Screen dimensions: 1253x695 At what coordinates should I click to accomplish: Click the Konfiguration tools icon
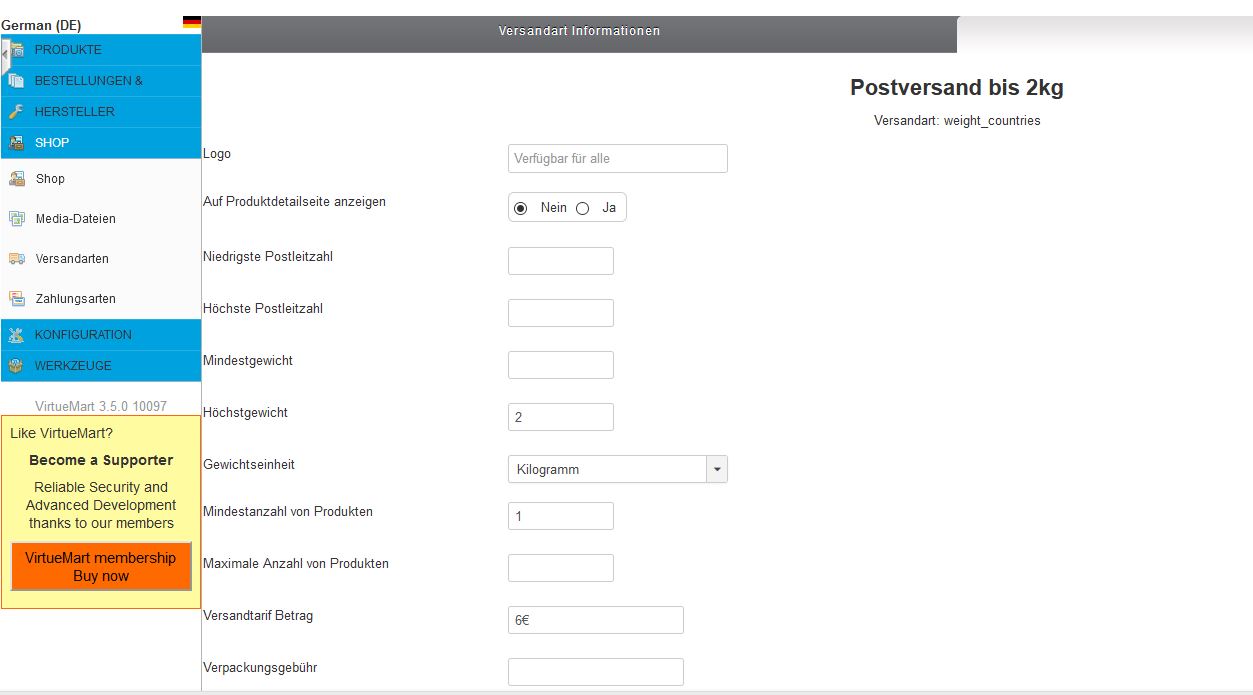pyautogui.click(x=16, y=335)
